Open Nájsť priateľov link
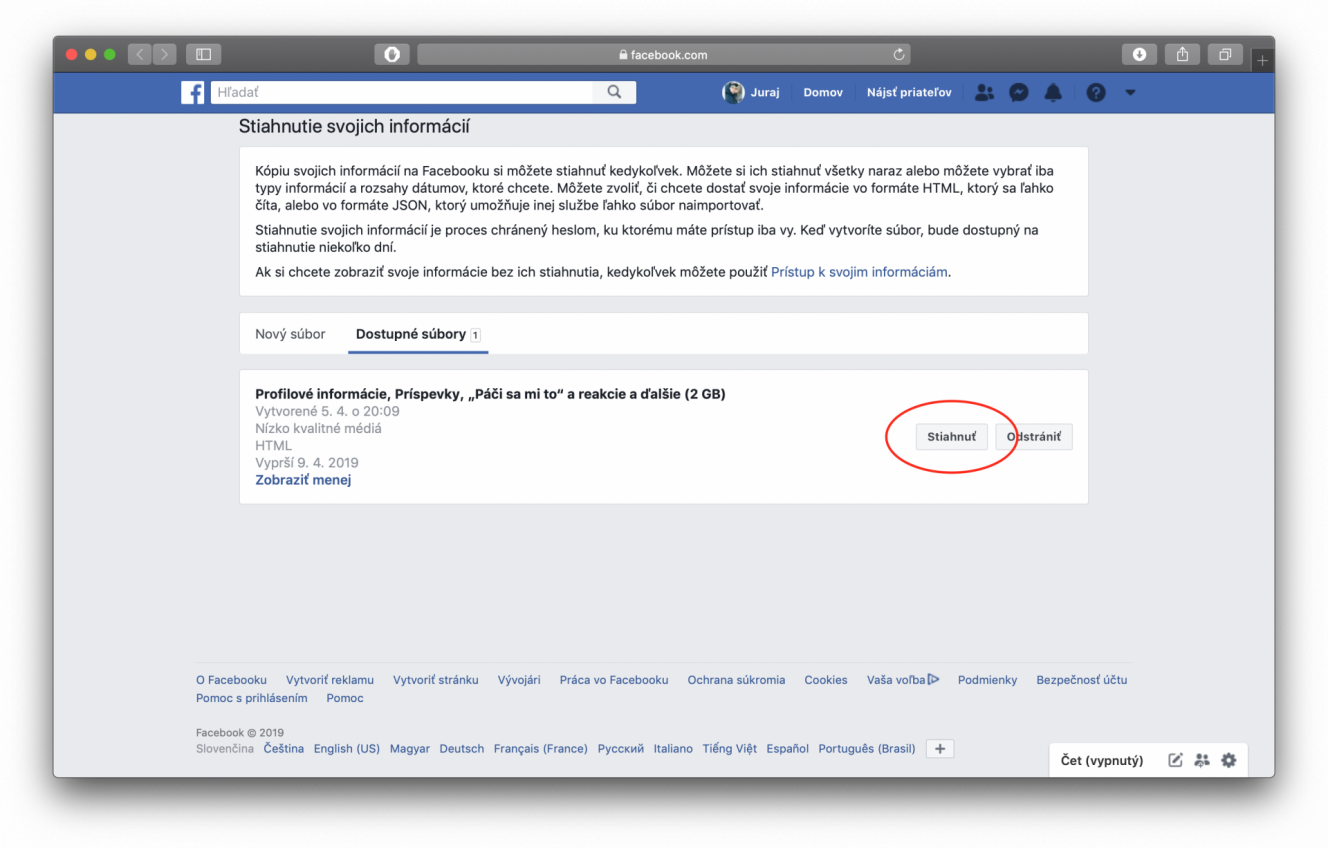Screen dimensions: 1328x848 click(909, 92)
